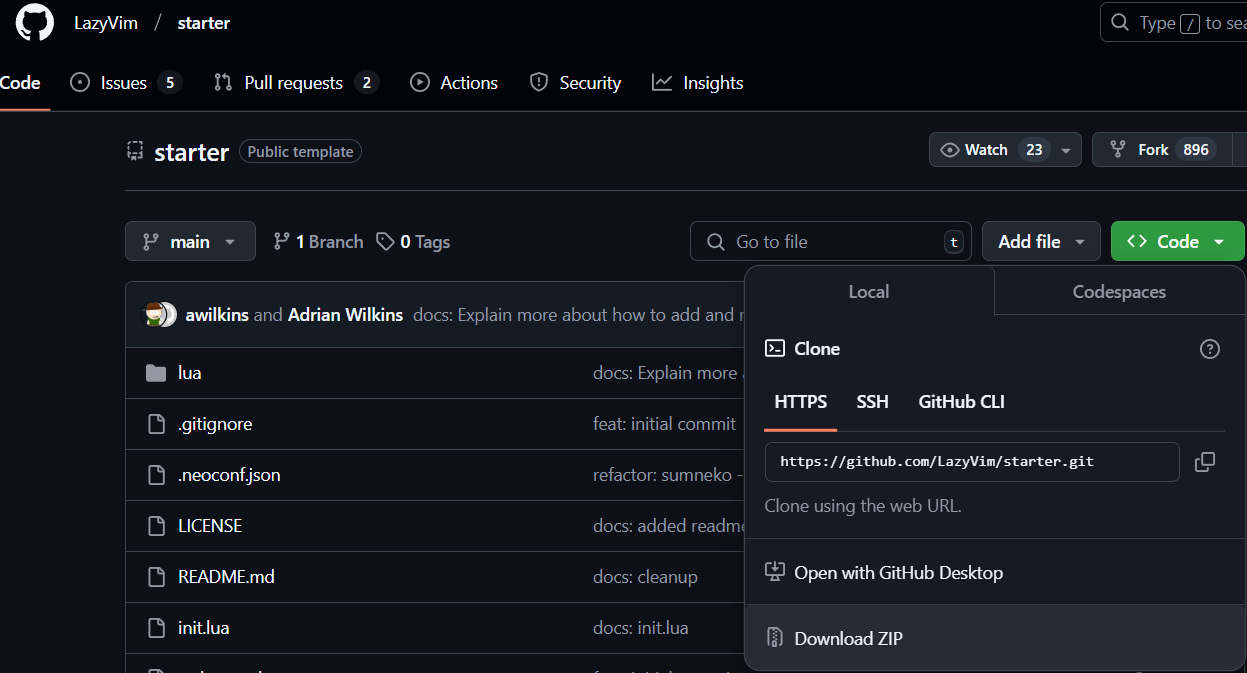Open the clone help question mark icon

pos(1210,349)
